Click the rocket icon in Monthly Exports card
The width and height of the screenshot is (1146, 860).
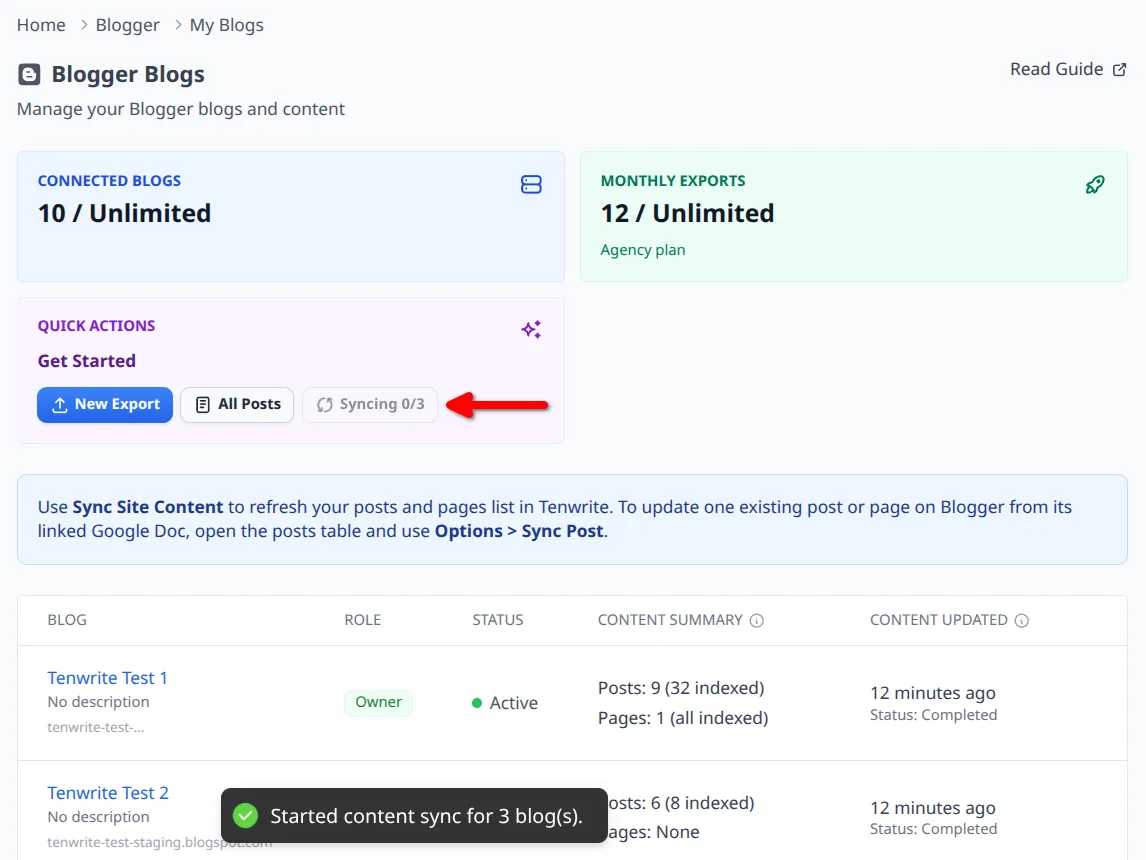coord(1095,185)
